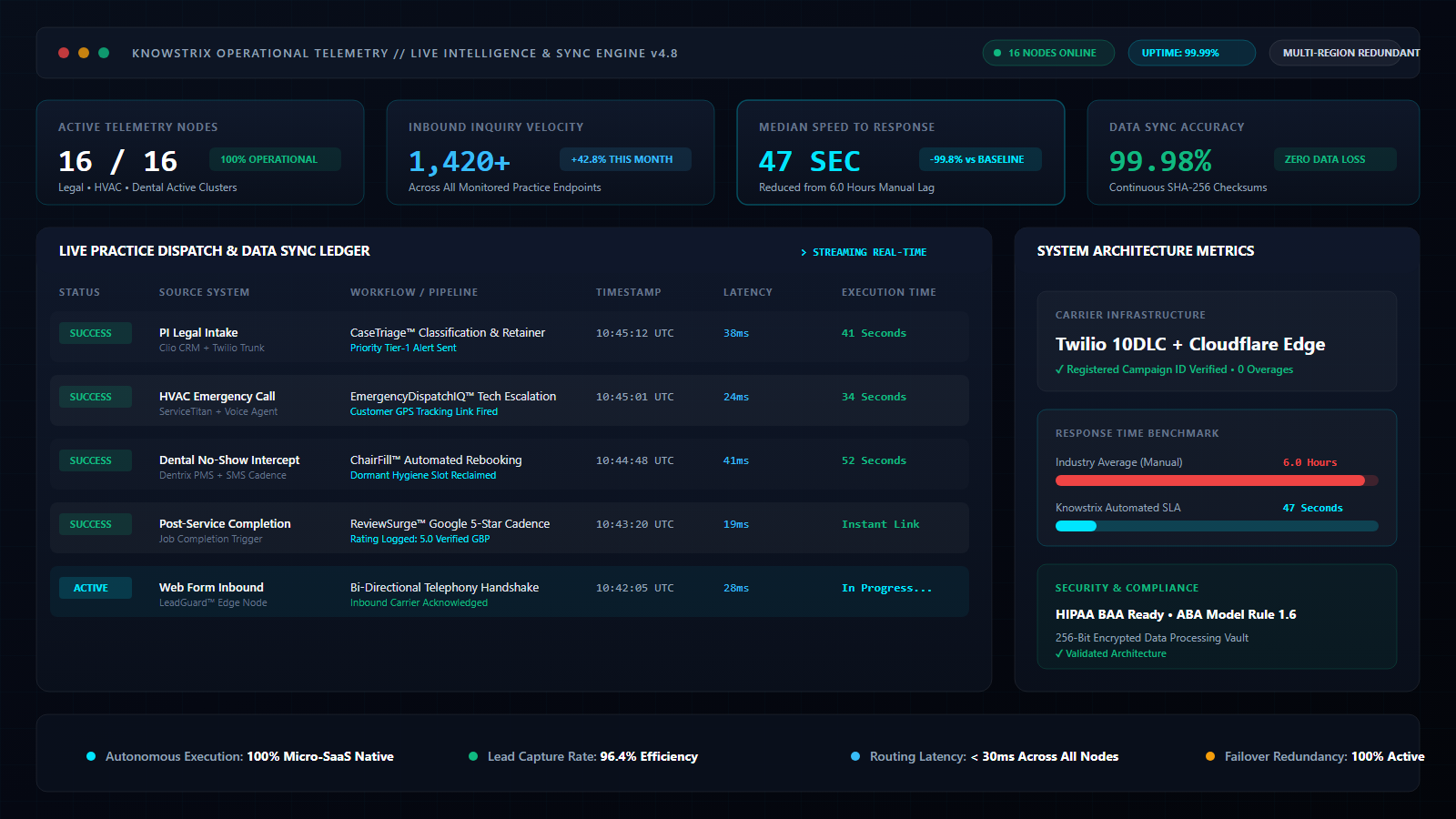Click the 100% Operational tag
This screenshot has height=819, width=1456.
pyautogui.click(x=275, y=159)
